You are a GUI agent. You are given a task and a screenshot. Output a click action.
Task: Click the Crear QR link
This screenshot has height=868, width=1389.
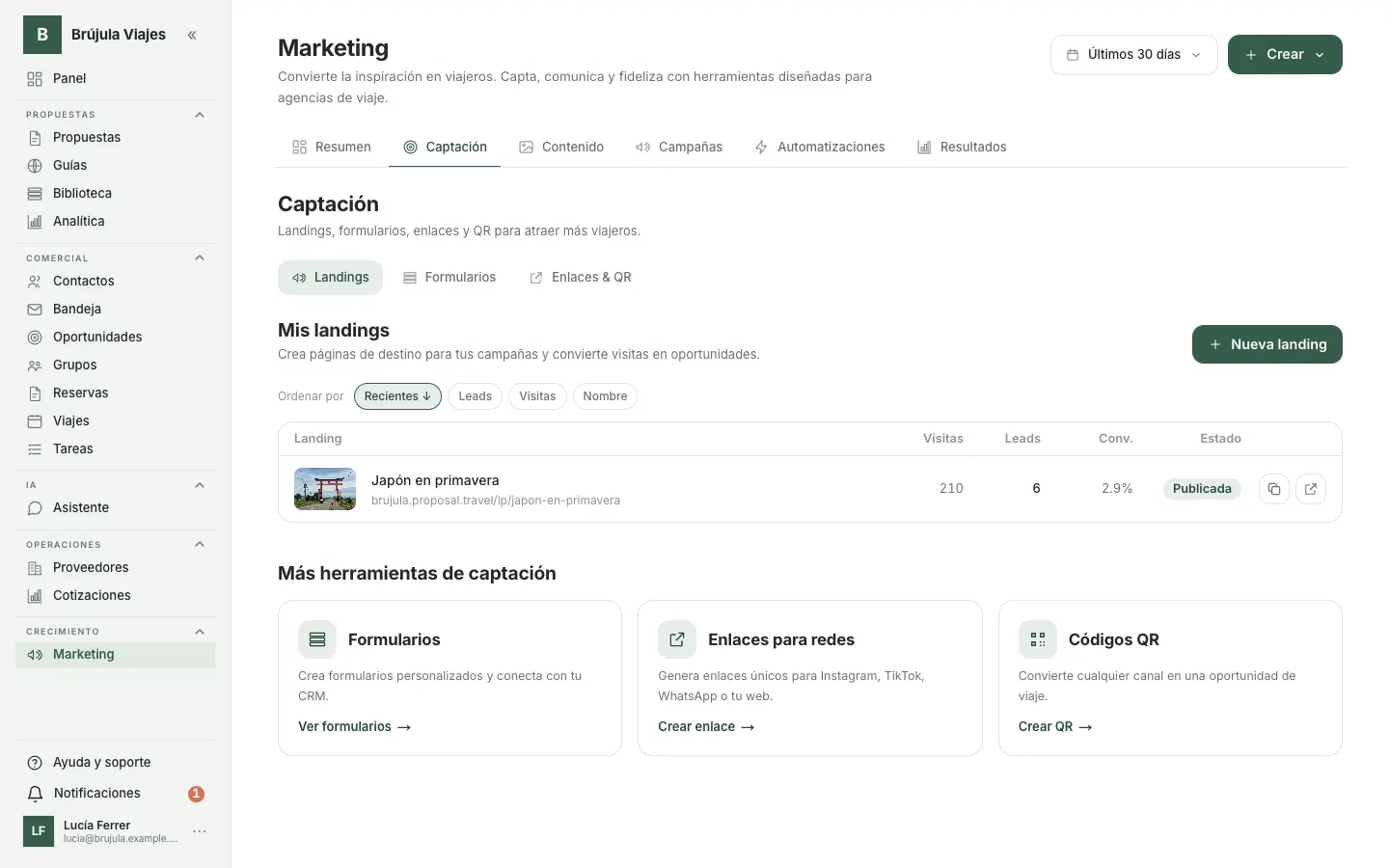click(x=1055, y=727)
